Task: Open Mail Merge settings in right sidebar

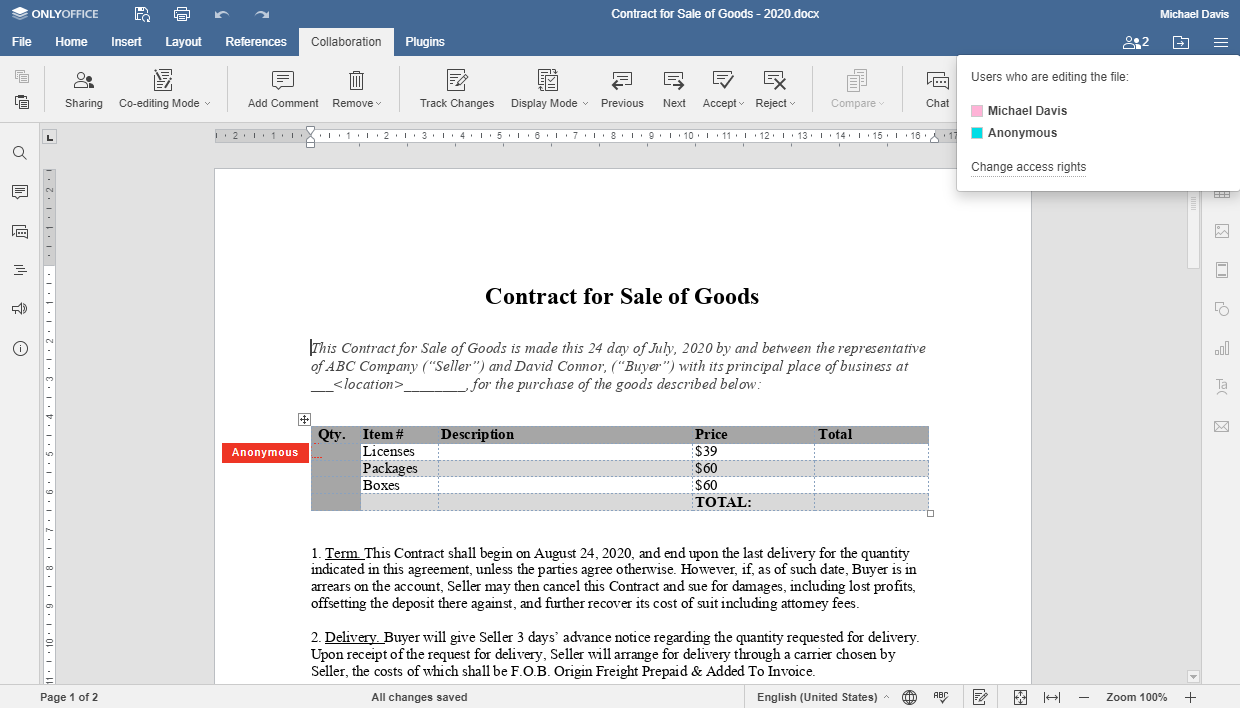Action: click(x=1221, y=426)
